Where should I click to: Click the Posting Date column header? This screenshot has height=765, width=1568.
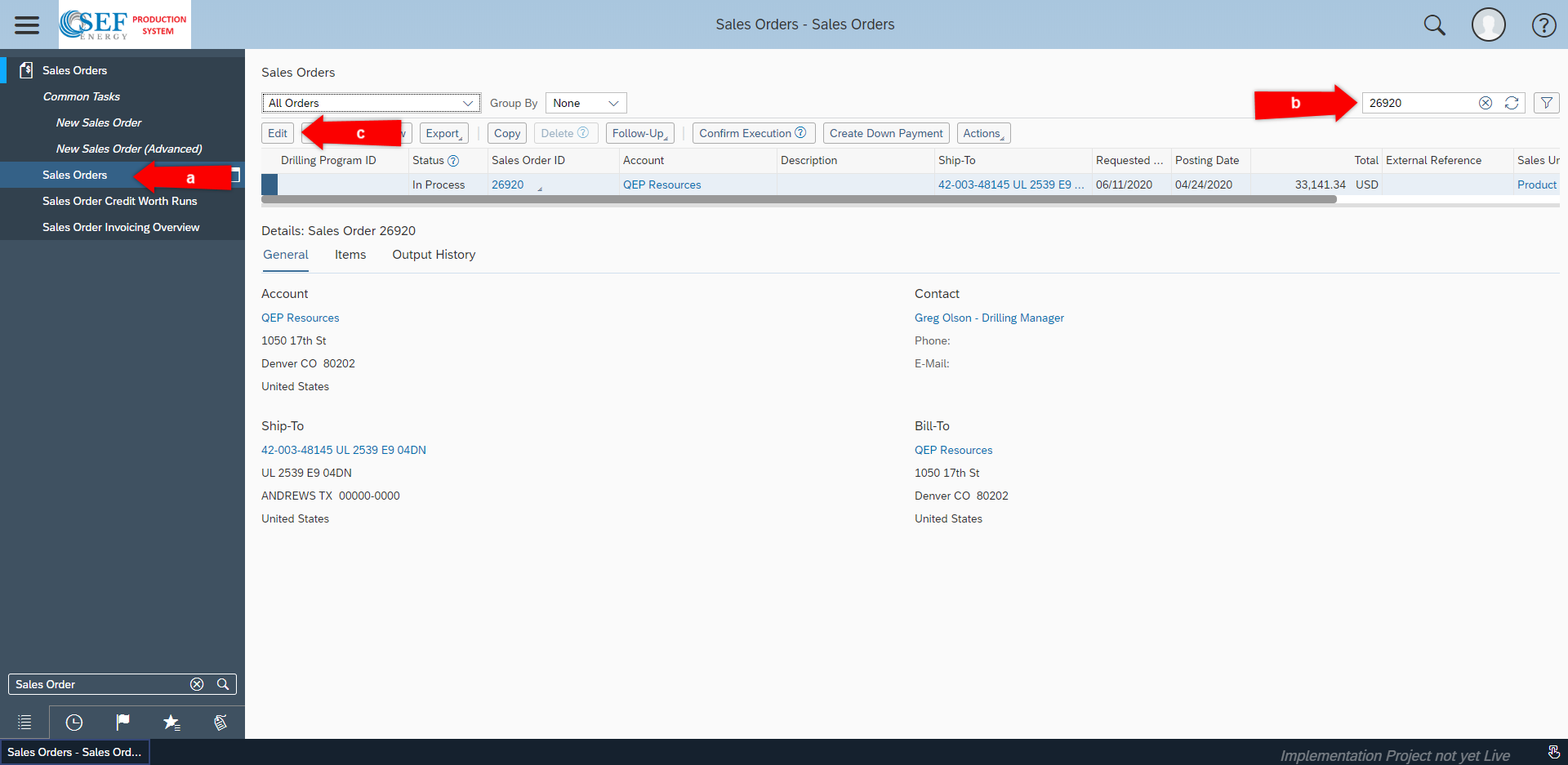(1207, 160)
